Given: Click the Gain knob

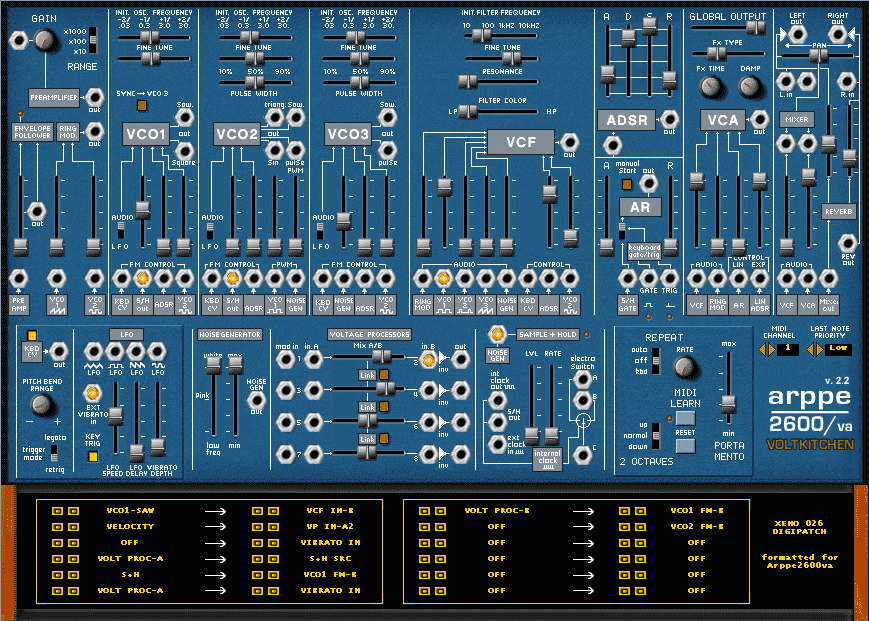Looking at the screenshot, I should click(x=44, y=40).
